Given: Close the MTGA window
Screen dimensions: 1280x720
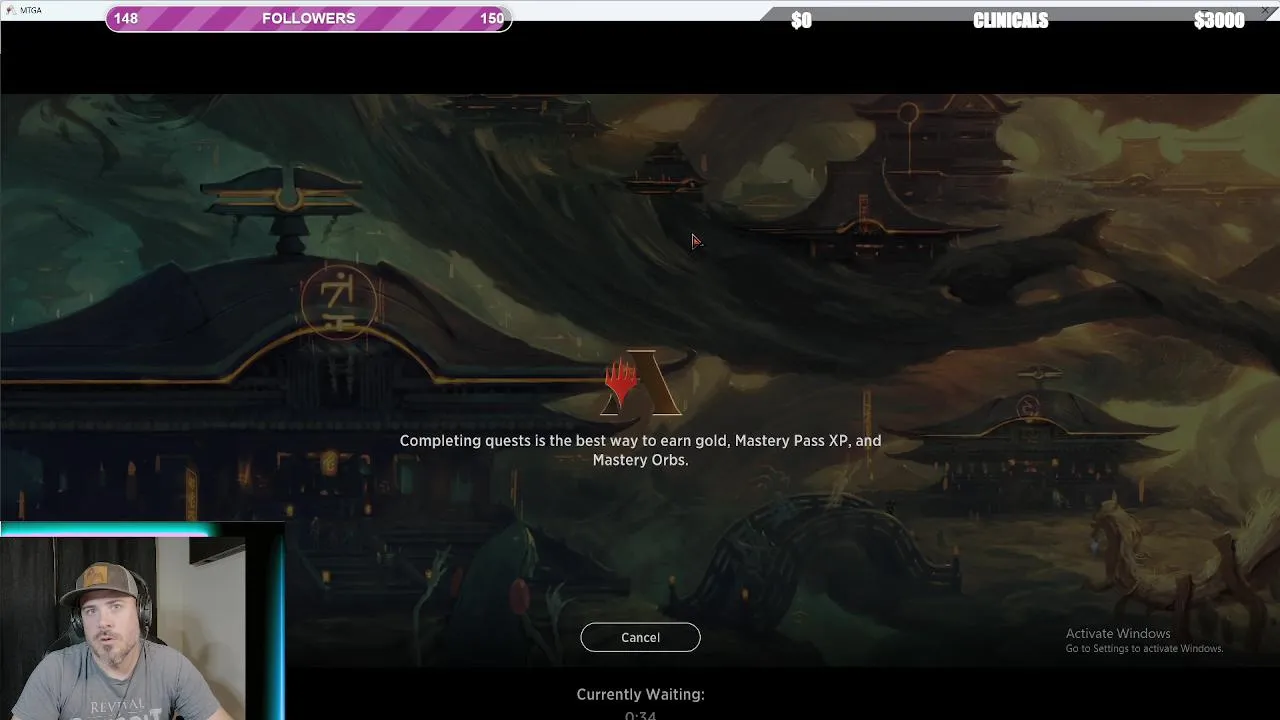Looking at the screenshot, I should (1265, 9).
